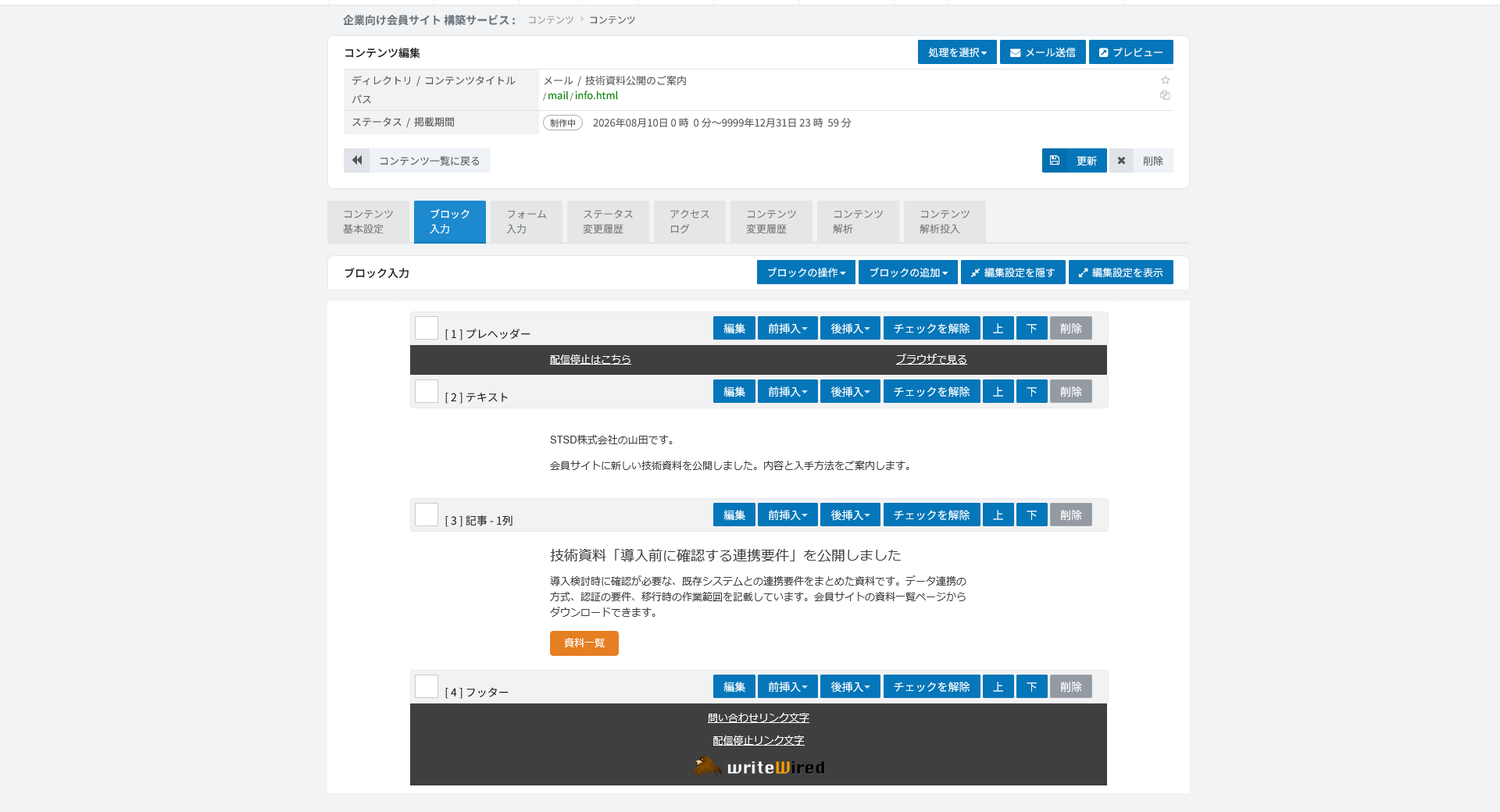Move テキスト block up with 上

(x=998, y=392)
